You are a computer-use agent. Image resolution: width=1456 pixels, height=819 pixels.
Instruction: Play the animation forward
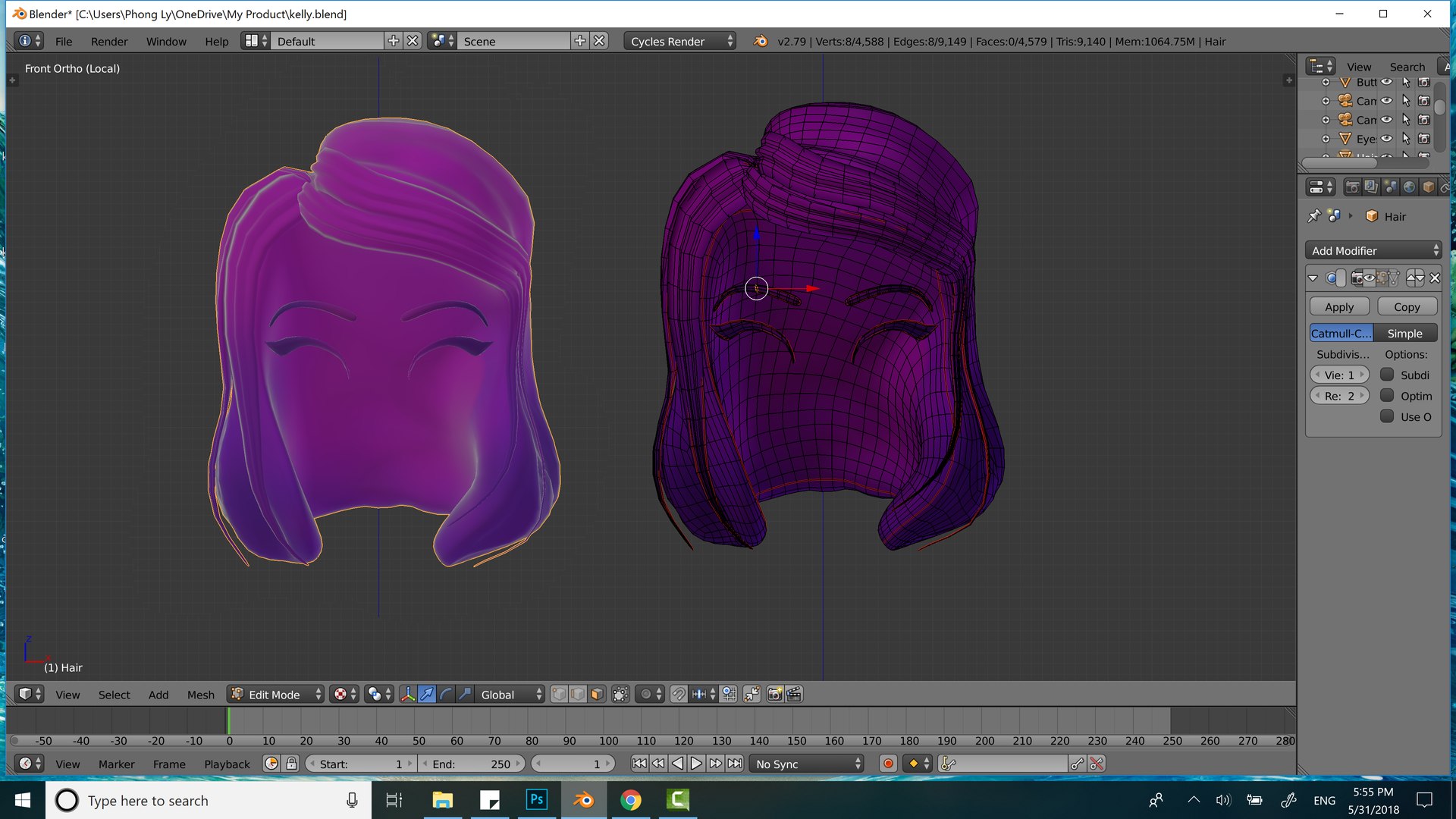696,764
